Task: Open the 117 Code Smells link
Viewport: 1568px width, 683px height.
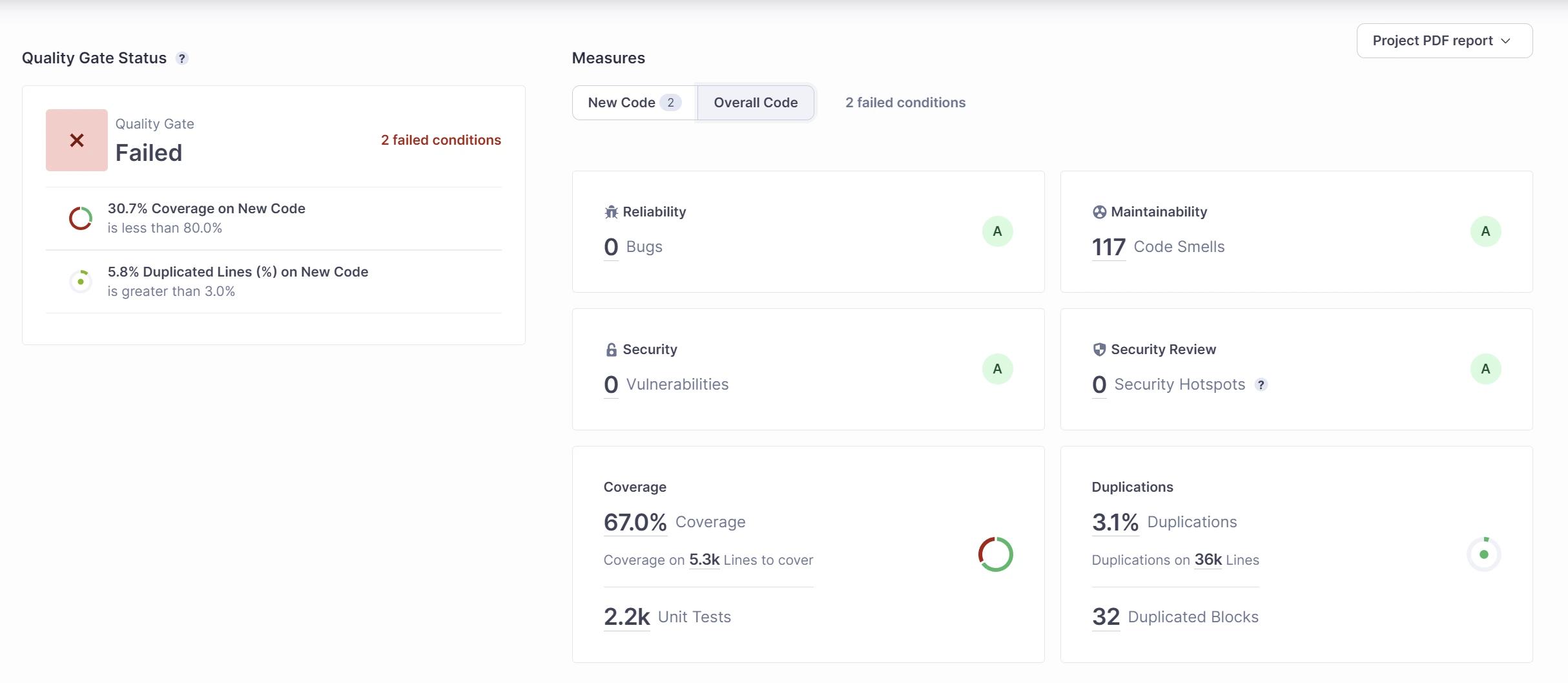Action: click(1108, 247)
